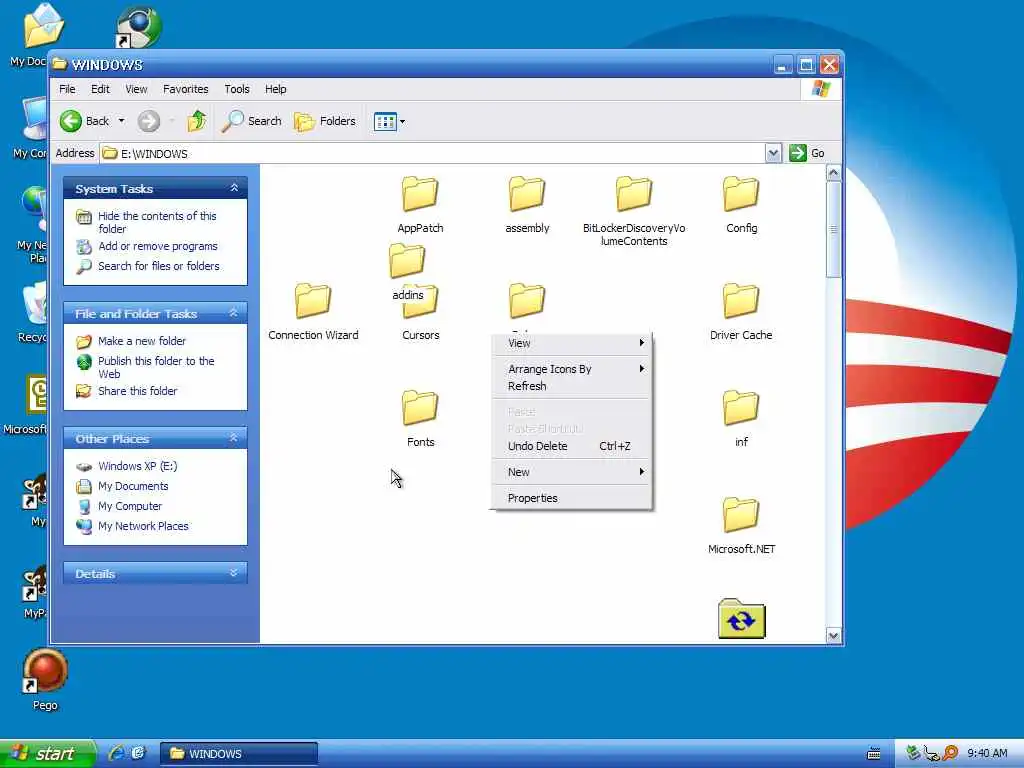
Task: Open the Edit menu
Action: click(100, 89)
